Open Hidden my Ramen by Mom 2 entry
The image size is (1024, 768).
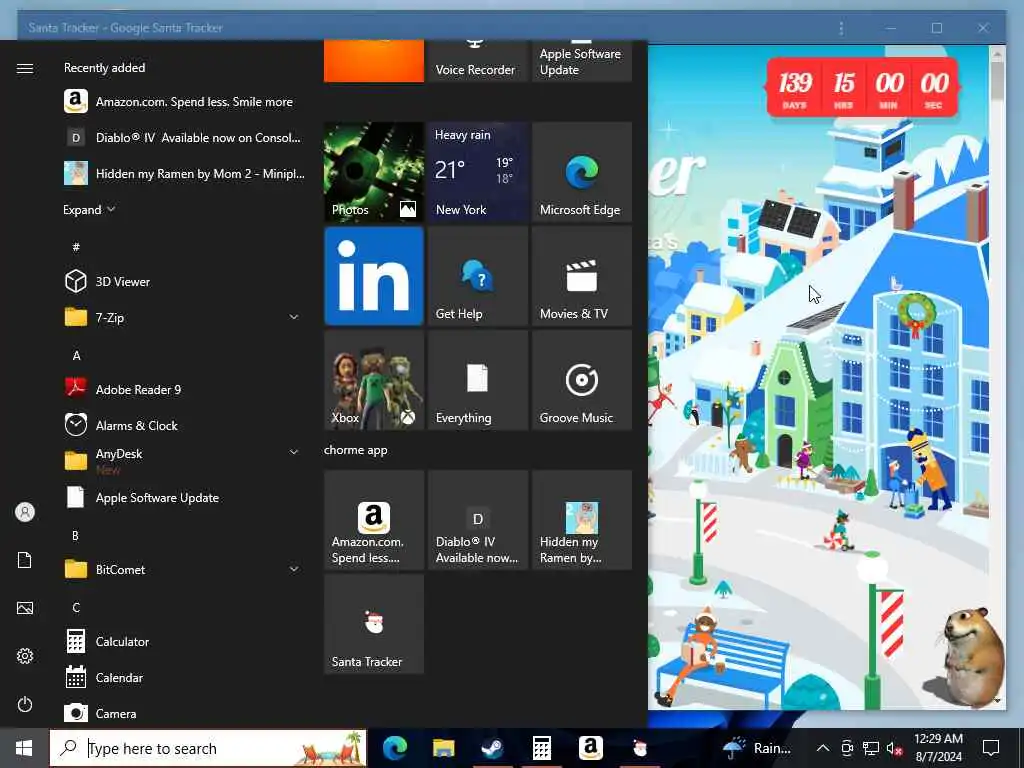click(x=185, y=174)
